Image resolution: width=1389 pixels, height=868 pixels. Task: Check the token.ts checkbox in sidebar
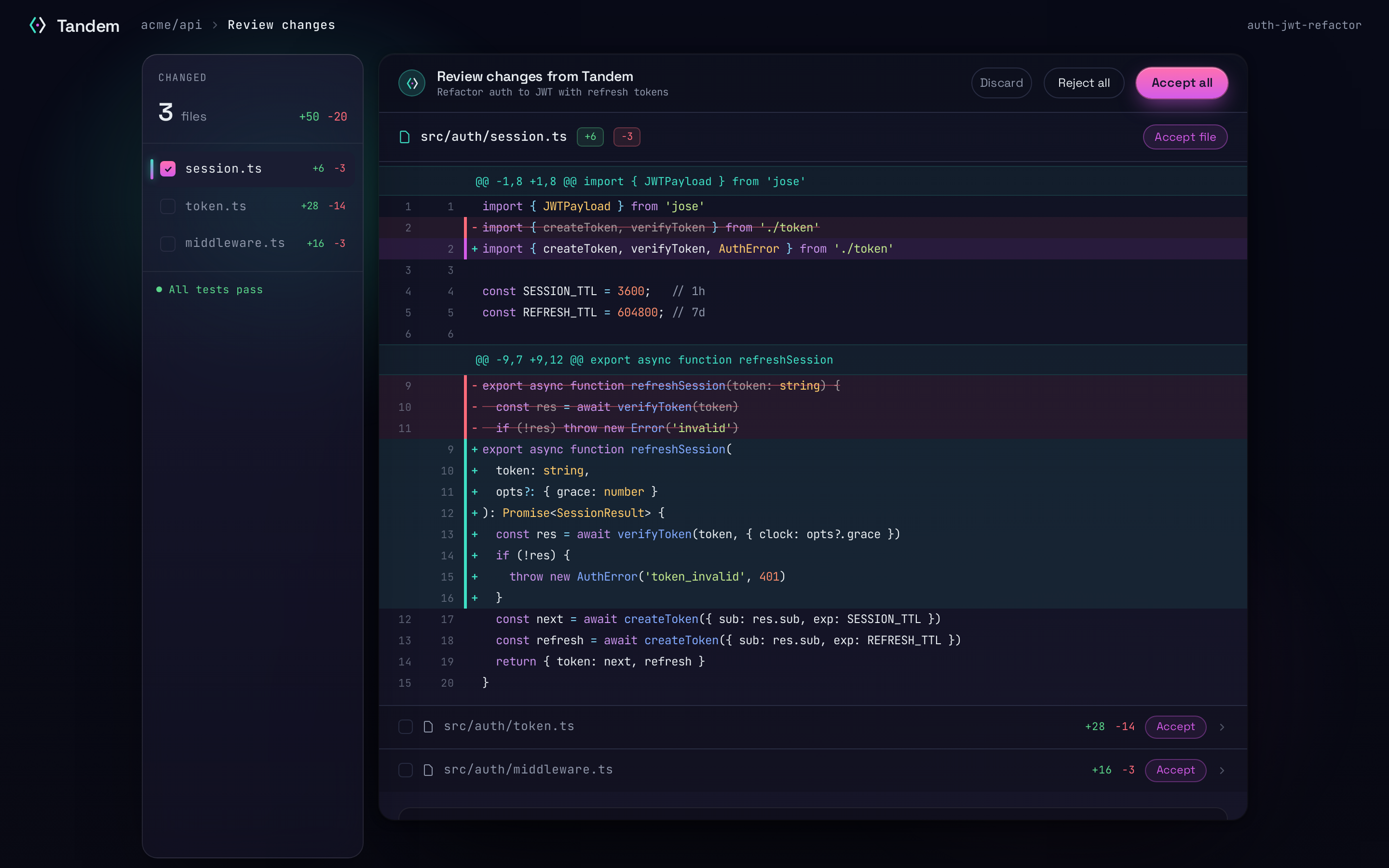168,206
